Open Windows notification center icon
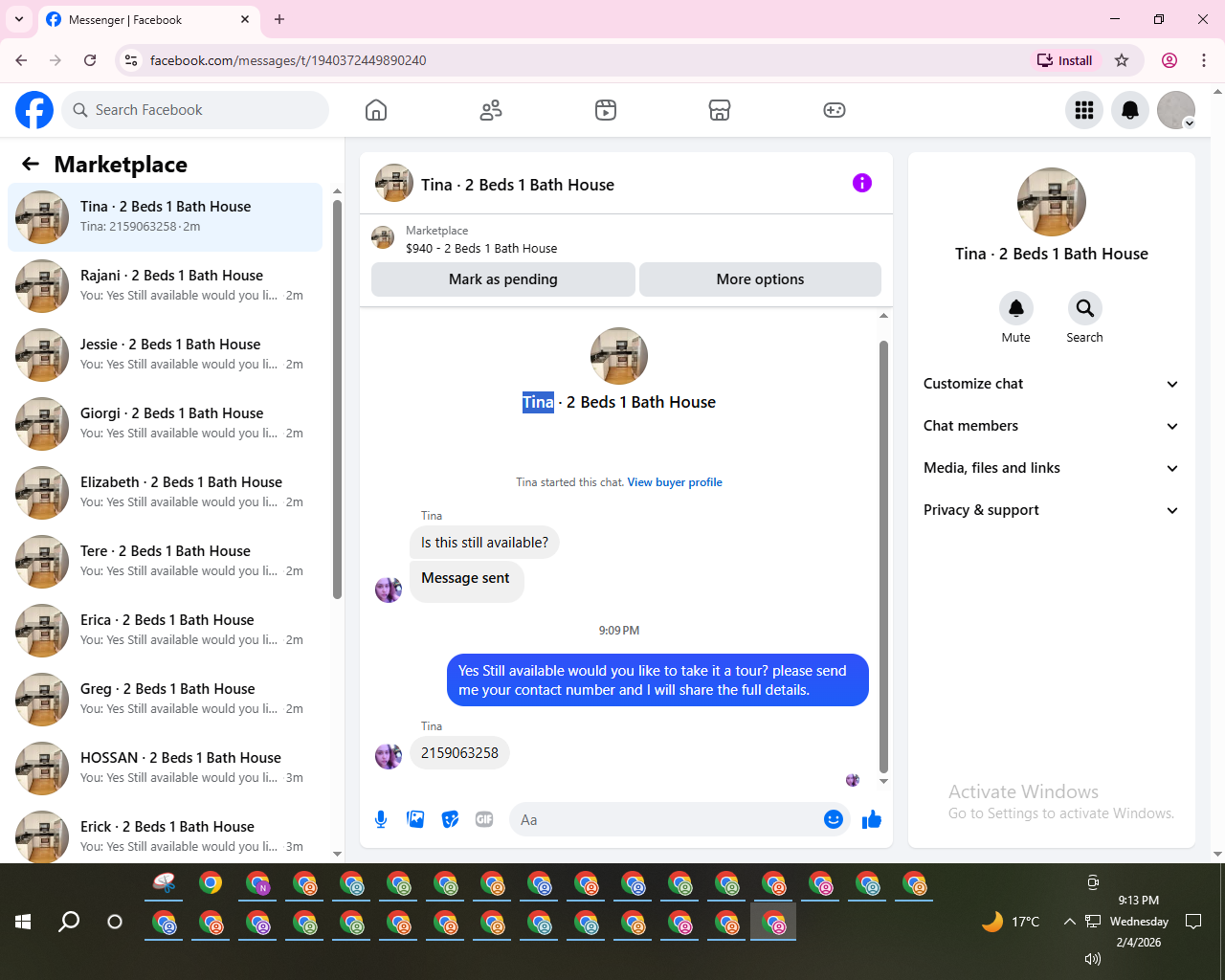This screenshot has height=980, width=1225. tap(1193, 922)
